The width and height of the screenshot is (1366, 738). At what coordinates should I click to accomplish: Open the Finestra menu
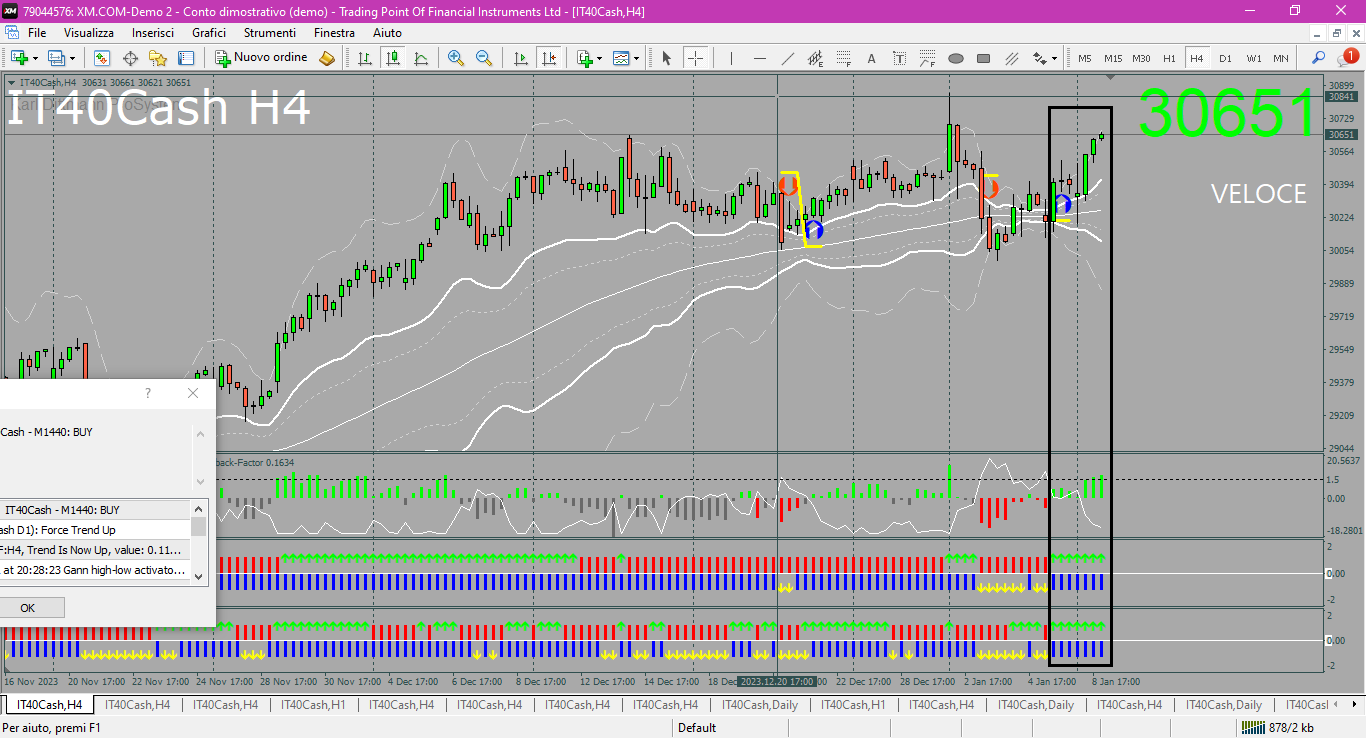(334, 32)
